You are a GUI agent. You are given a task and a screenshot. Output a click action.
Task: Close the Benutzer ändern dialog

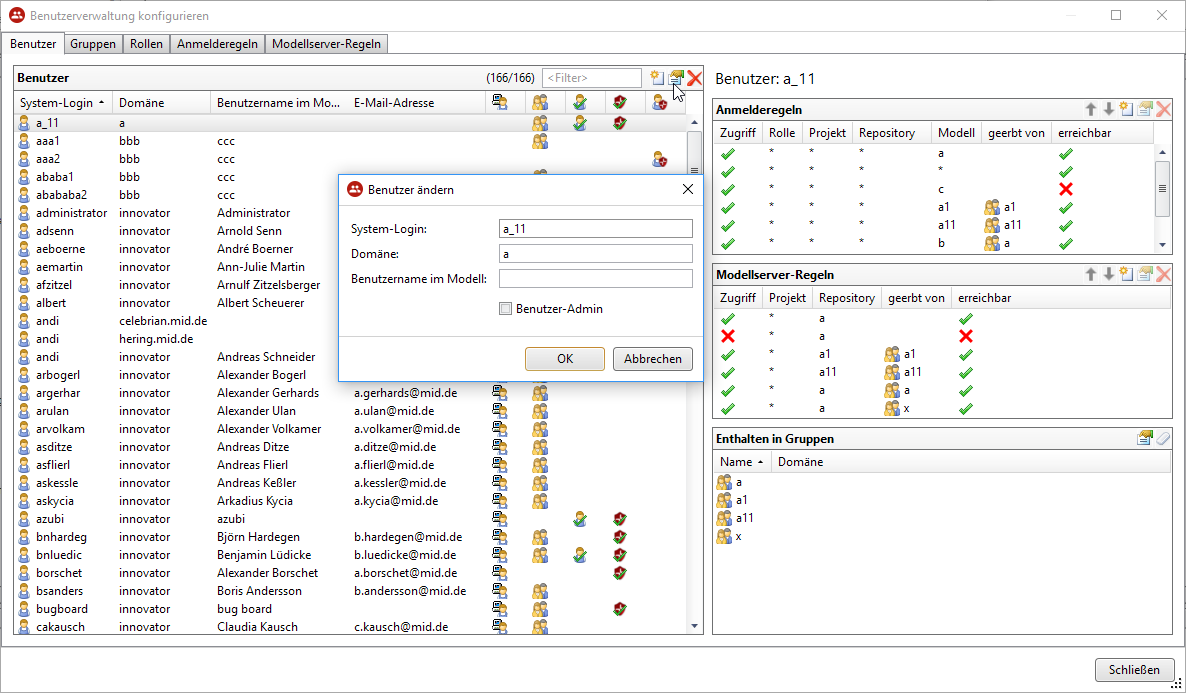pos(688,189)
